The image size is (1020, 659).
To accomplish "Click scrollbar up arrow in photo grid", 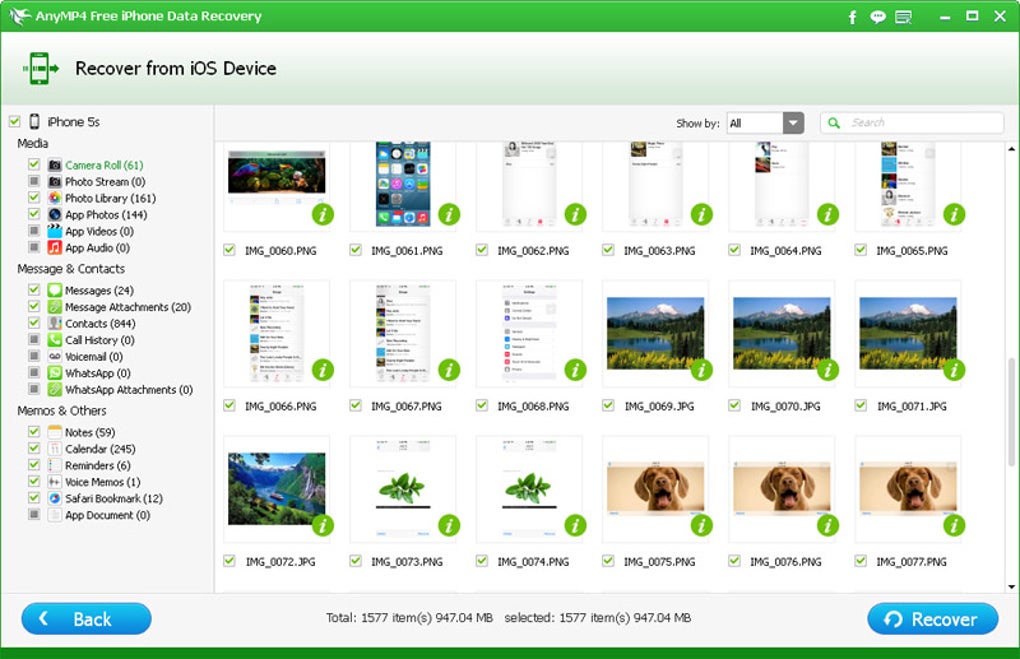I will coord(1012,149).
